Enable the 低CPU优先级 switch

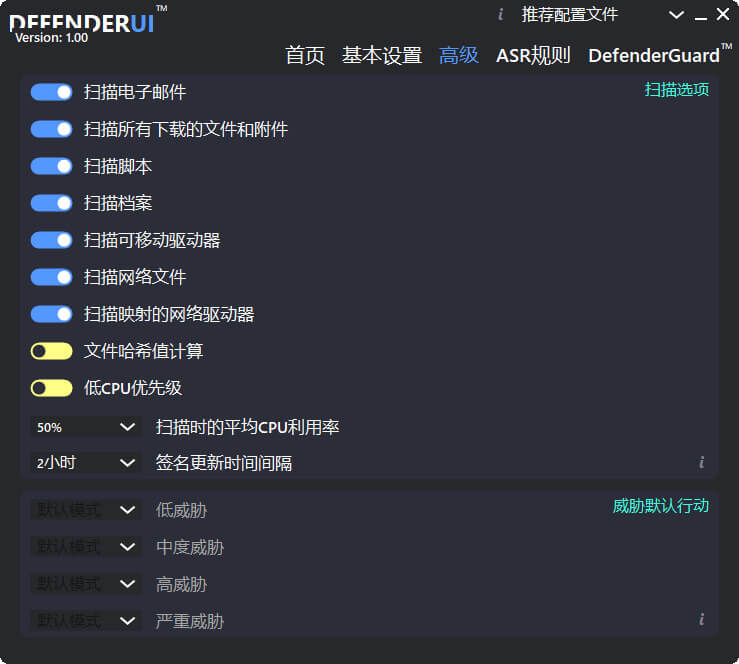coord(51,388)
